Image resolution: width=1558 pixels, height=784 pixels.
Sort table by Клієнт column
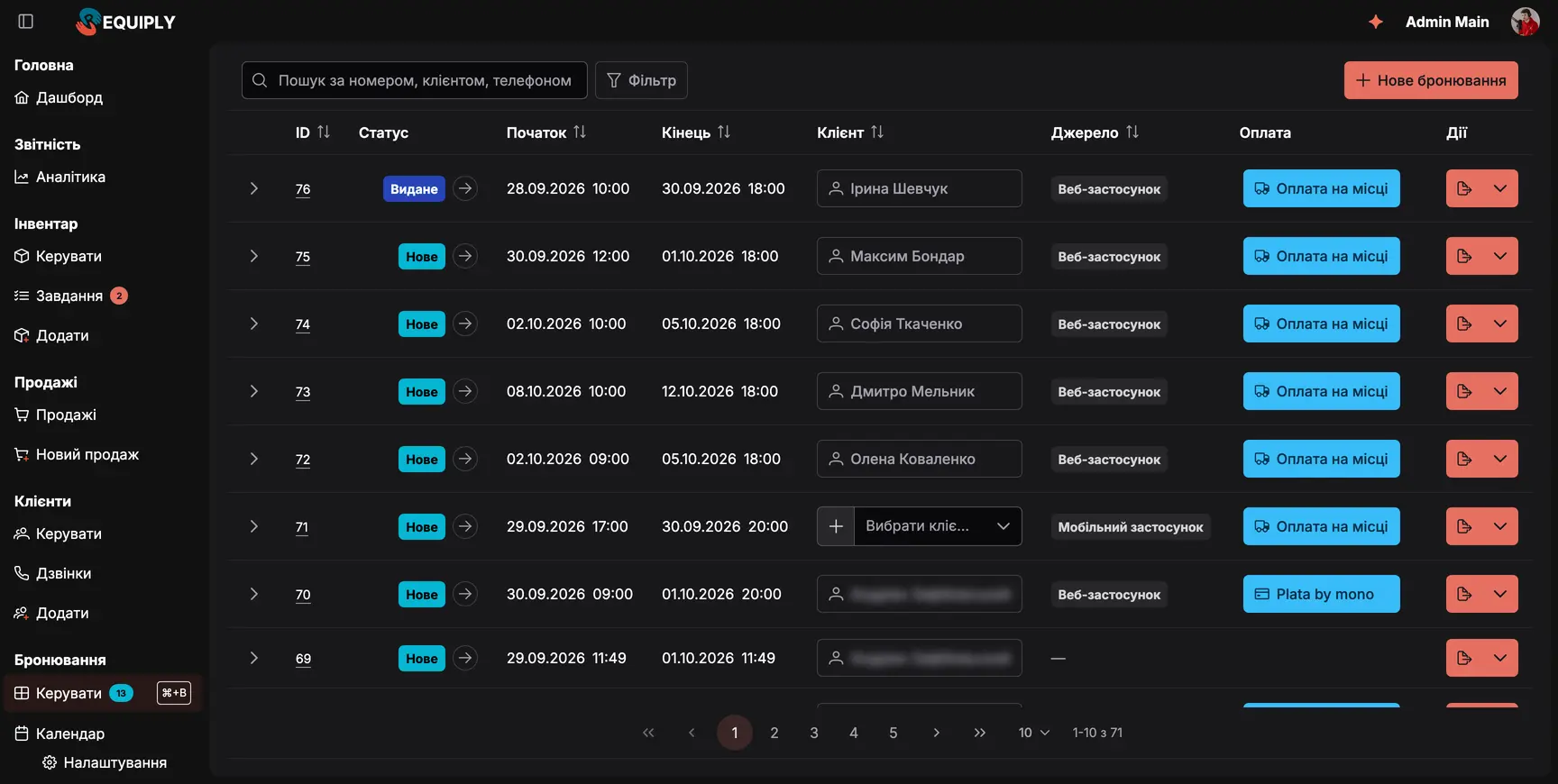(x=877, y=132)
